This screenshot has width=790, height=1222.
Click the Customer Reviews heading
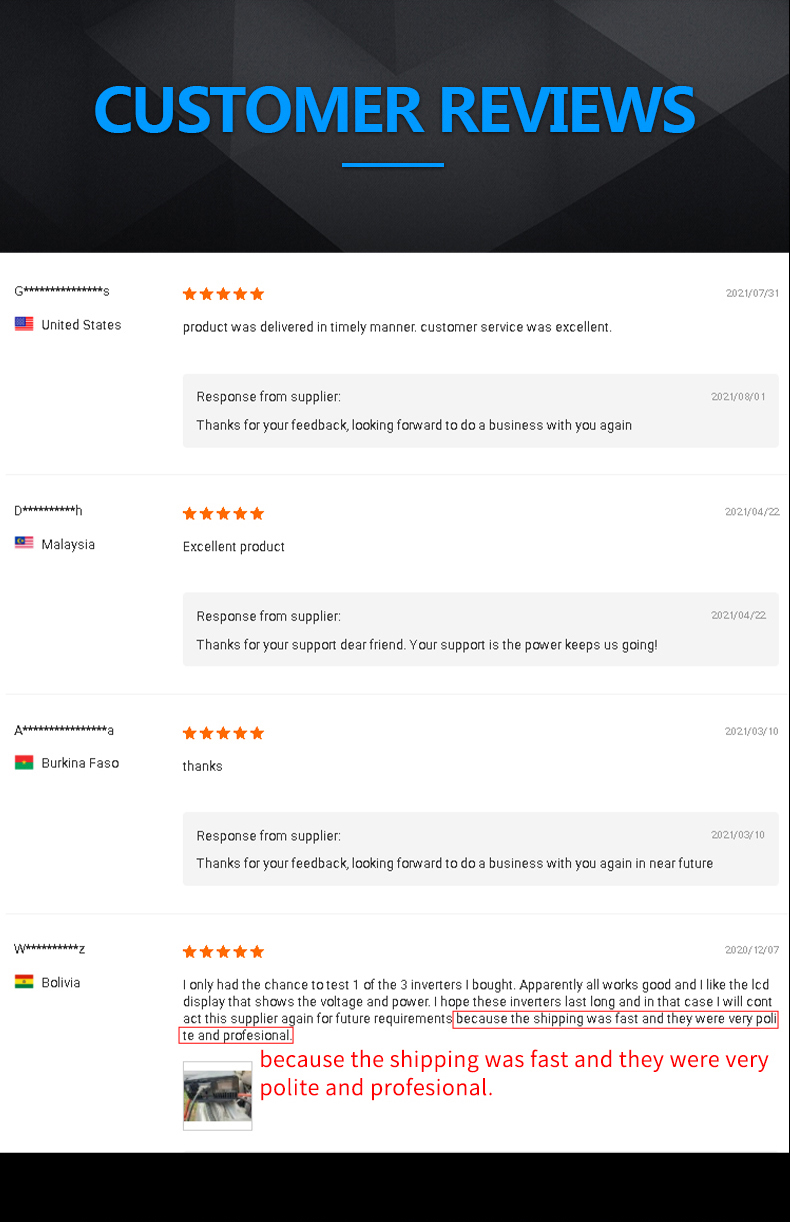pyautogui.click(x=394, y=110)
